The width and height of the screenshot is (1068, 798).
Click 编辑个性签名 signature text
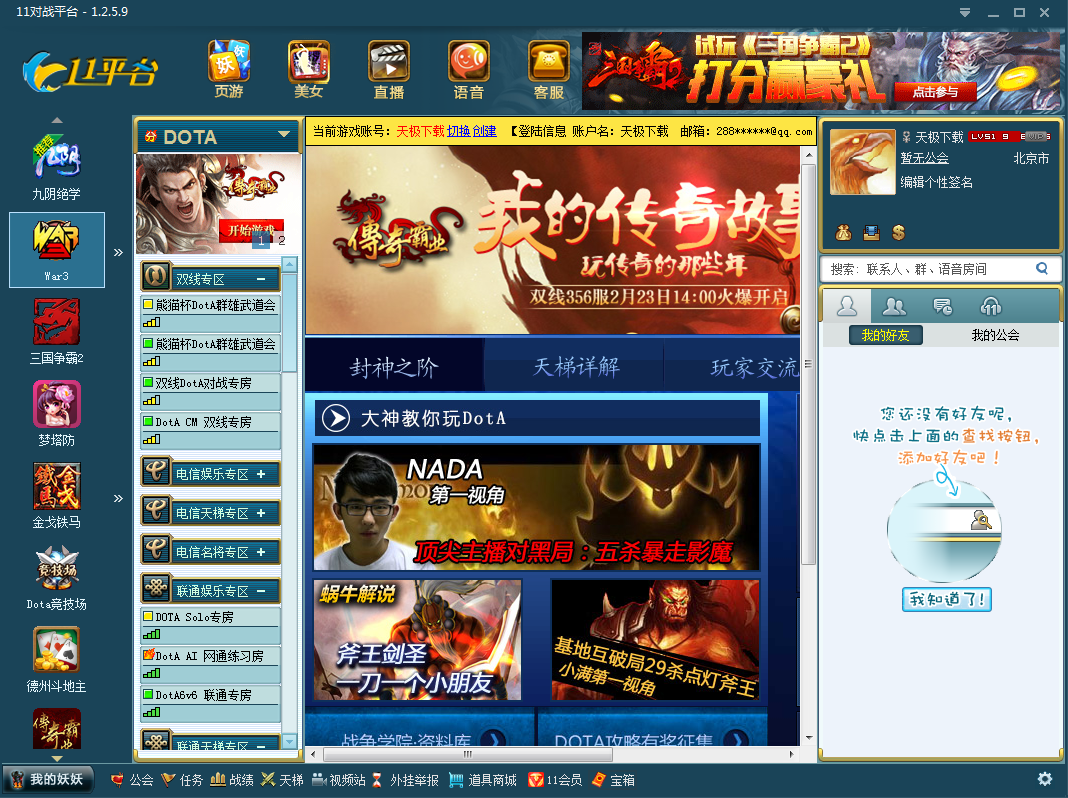click(x=937, y=182)
